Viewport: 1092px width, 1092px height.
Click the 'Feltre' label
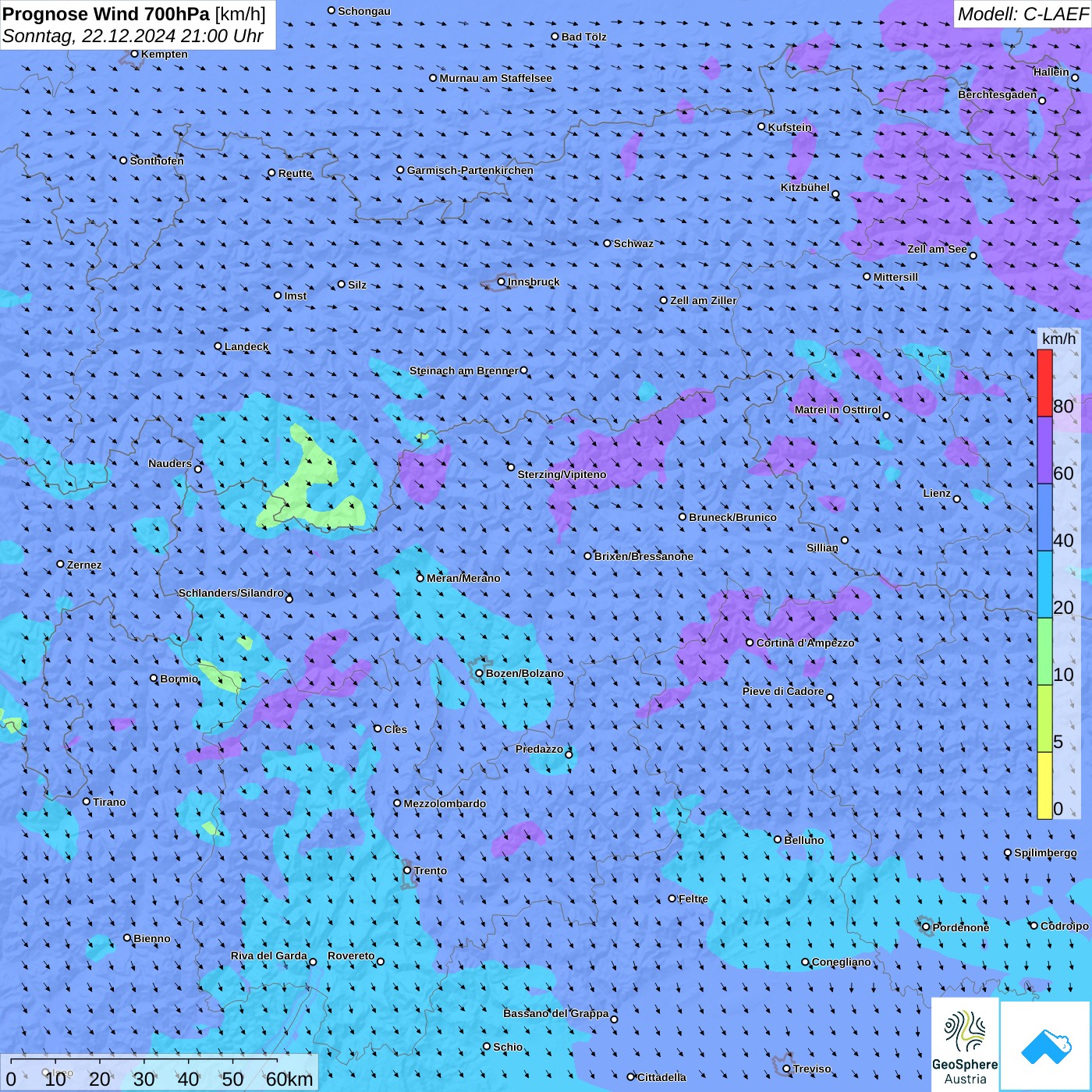[693, 899]
